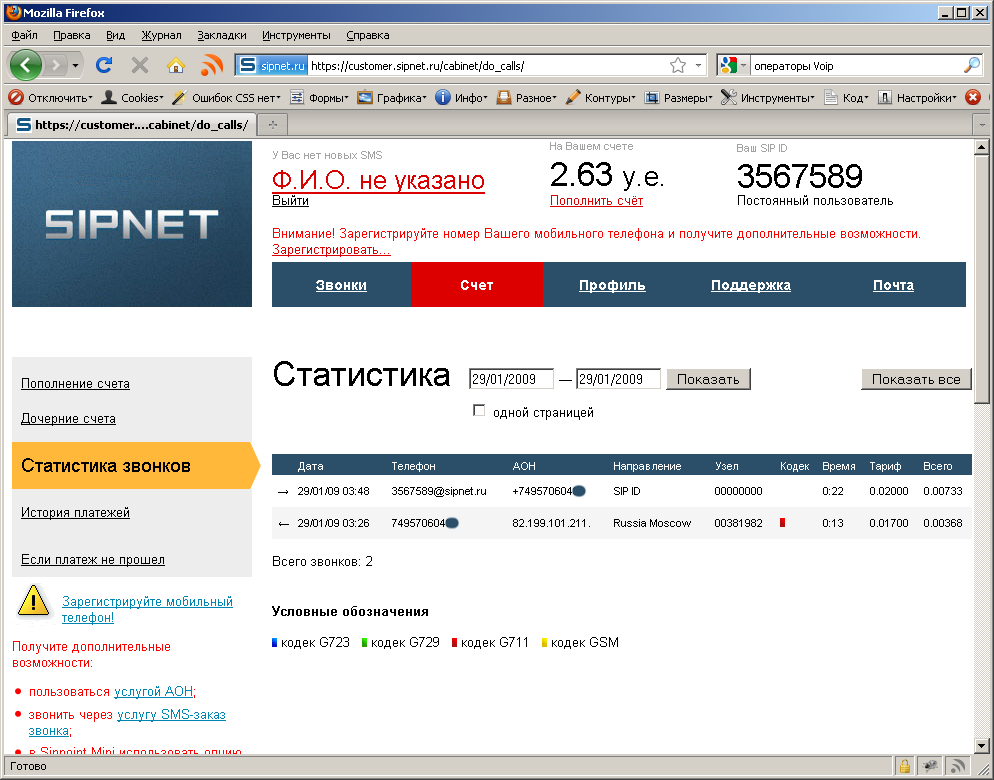This screenshot has height=780, width=994.
Task: Select Статистика звонков in sidebar
Action: pyautogui.click(x=132, y=465)
